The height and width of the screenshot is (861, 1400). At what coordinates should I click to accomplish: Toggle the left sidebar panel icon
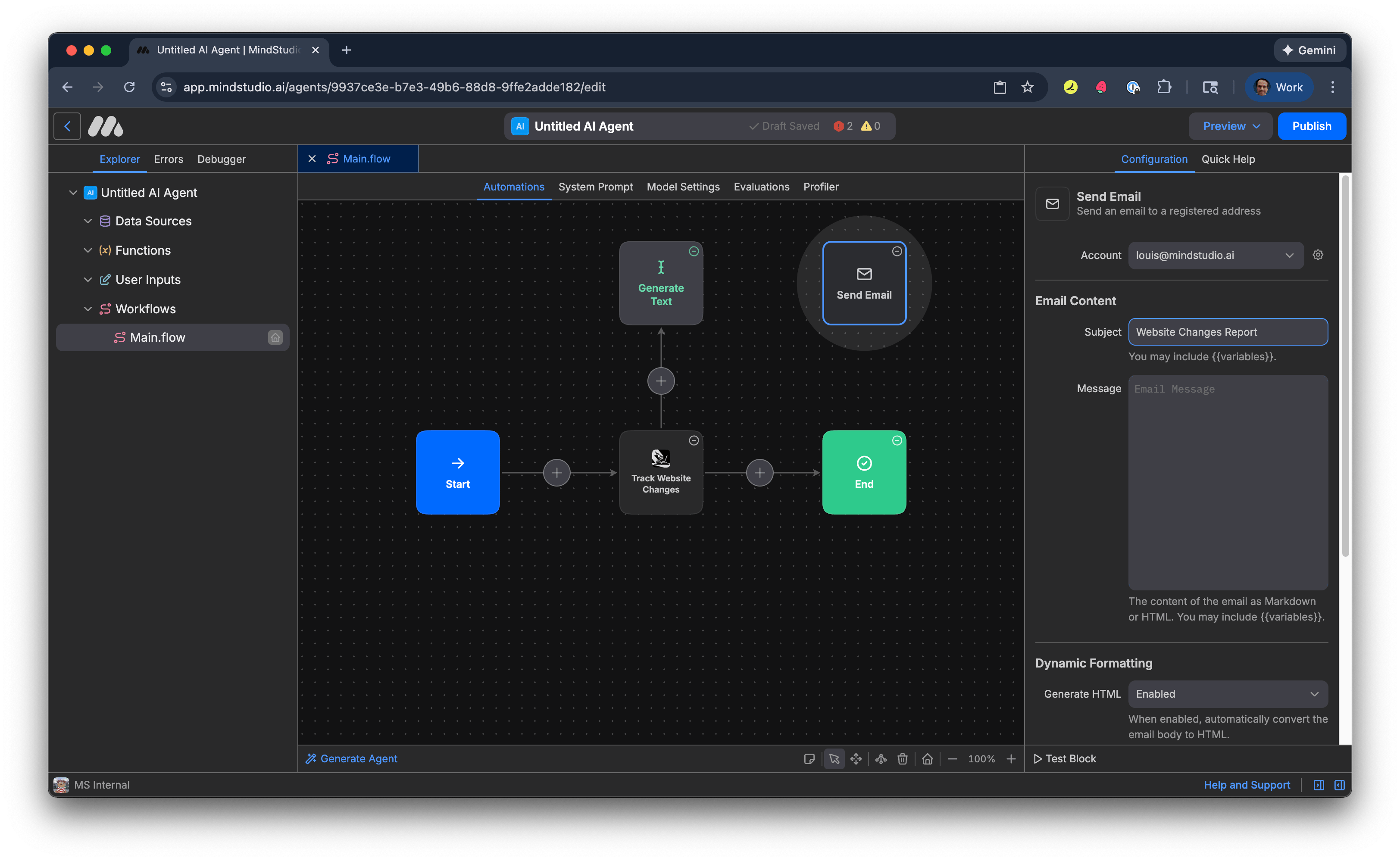(x=1319, y=785)
